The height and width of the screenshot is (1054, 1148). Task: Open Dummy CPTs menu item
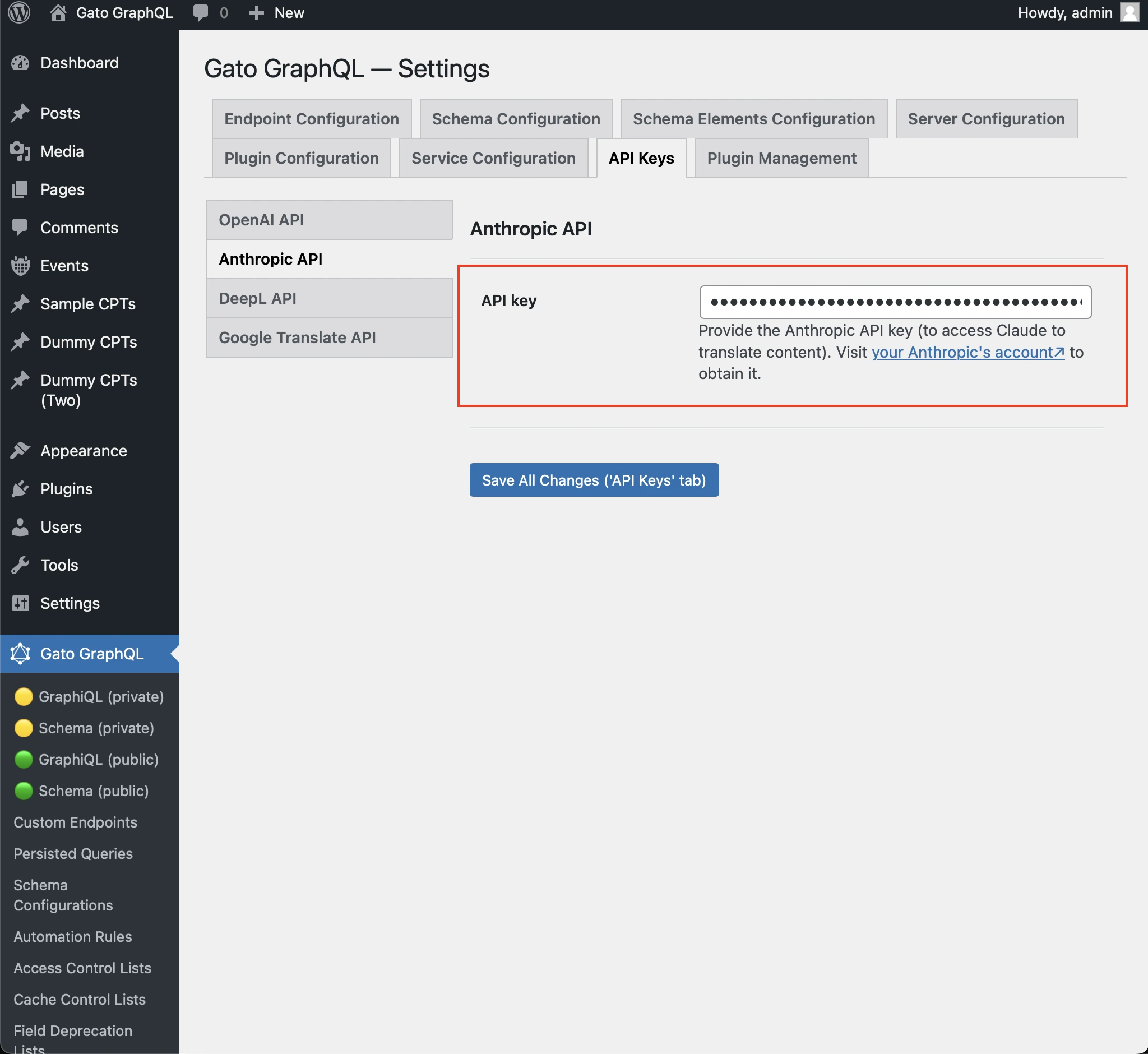[x=90, y=341]
